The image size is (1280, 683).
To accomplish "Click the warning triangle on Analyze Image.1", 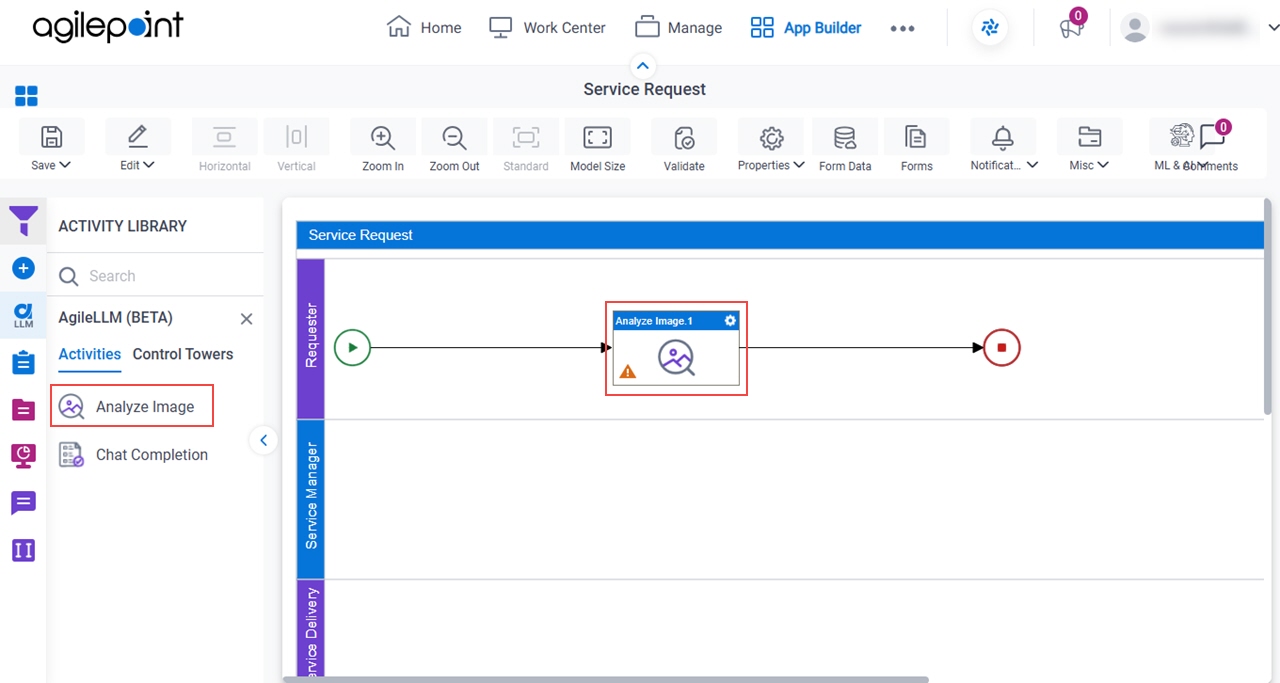I will [628, 371].
